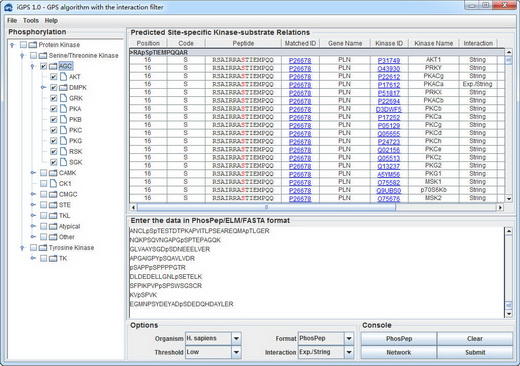Click the AGC folder icon in tree
520x366 pixels.
click(x=53, y=66)
